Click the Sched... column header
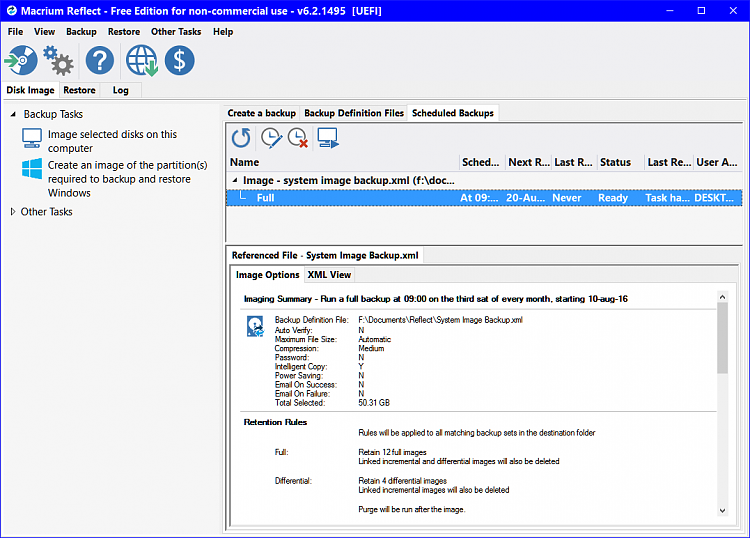750x538 pixels. (x=481, y=162)
